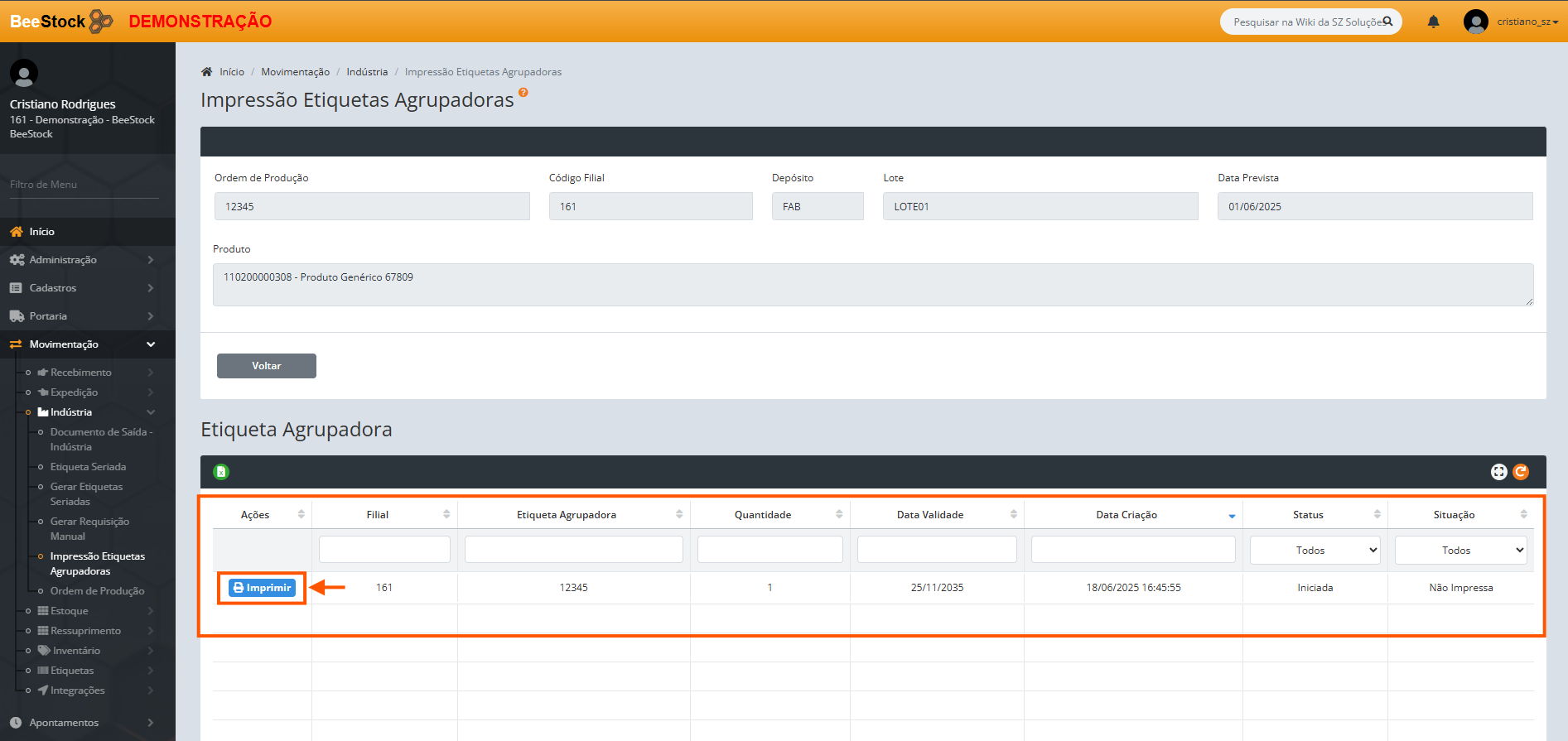Click the fullscreen expand grid icon

coord(1498,472)
